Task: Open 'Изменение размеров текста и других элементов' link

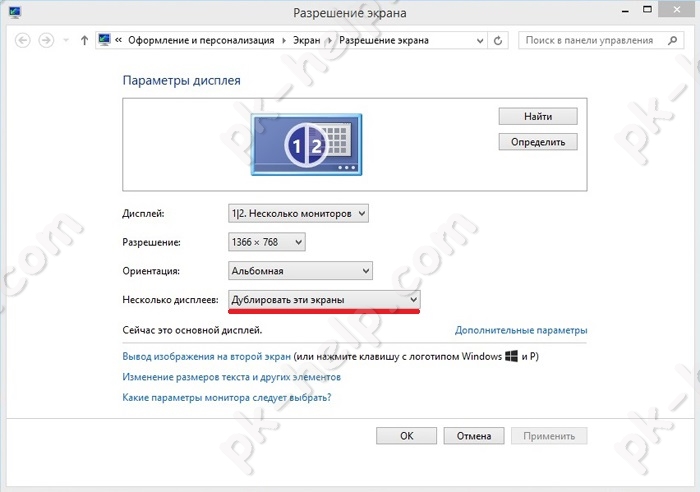Action: tap(231, 377)
